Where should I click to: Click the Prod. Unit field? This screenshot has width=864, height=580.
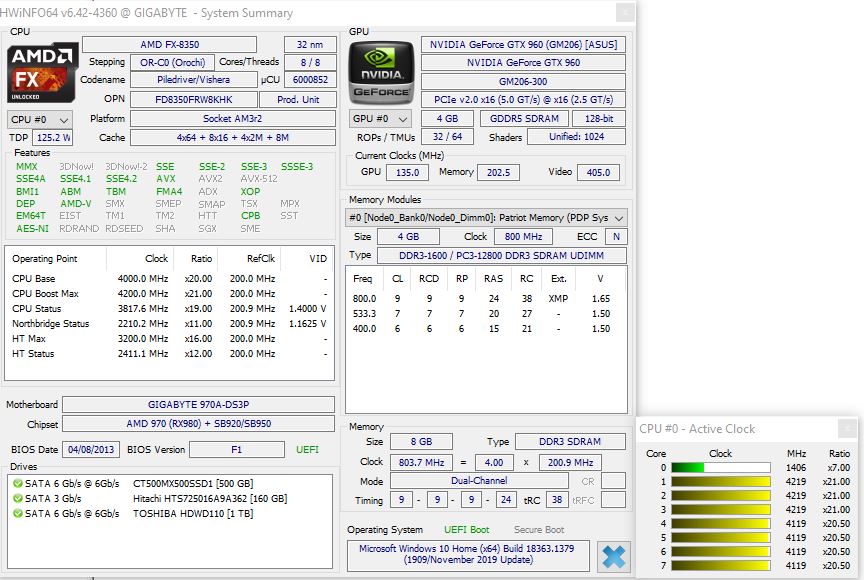298,100
